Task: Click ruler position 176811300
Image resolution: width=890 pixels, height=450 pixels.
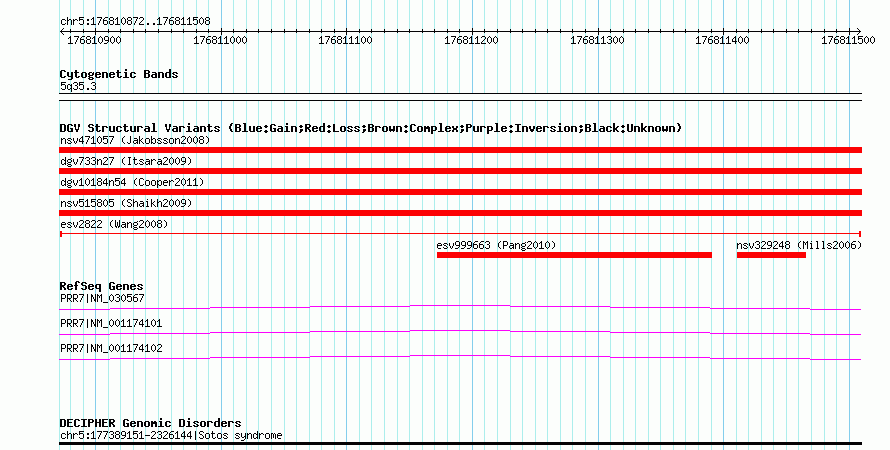Action: tap(597, 40)
